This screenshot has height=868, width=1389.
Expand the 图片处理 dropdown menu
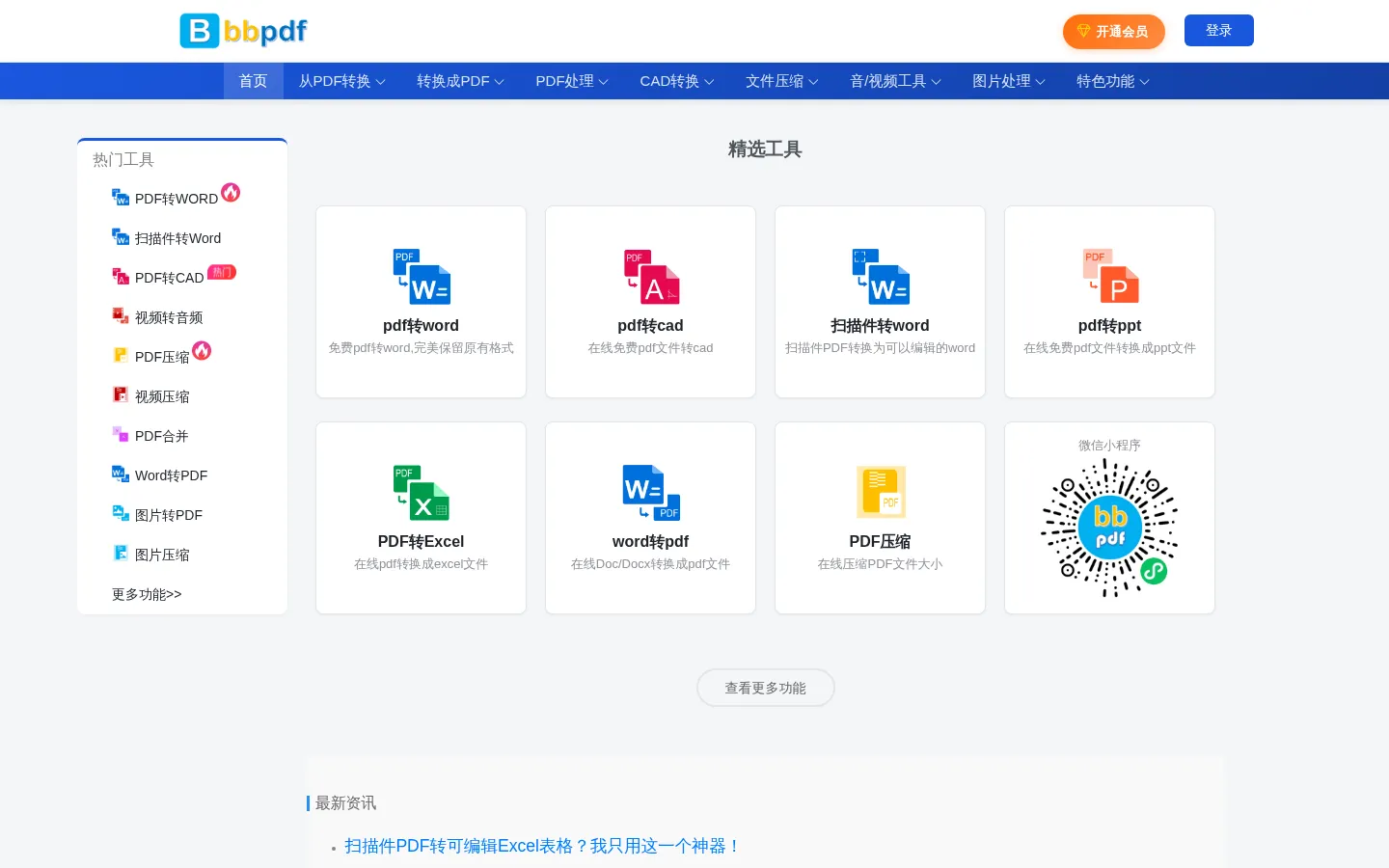1009,81
